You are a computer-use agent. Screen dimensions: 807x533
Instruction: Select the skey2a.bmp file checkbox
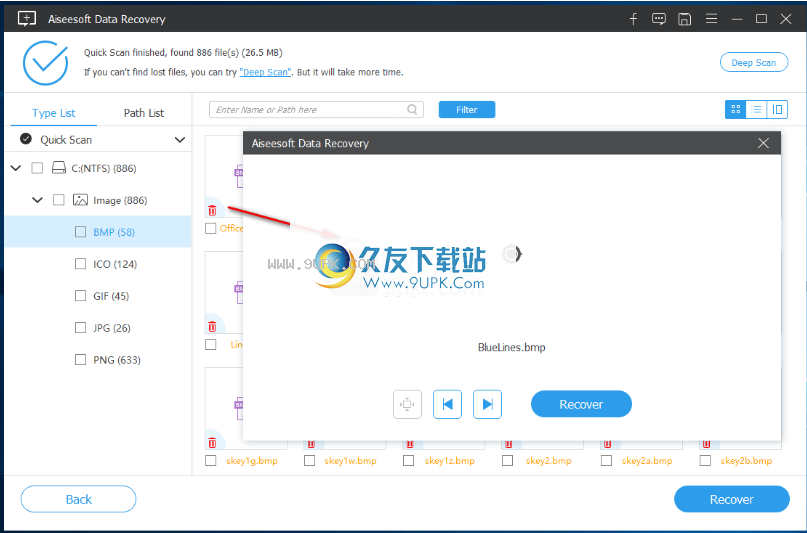606,460
